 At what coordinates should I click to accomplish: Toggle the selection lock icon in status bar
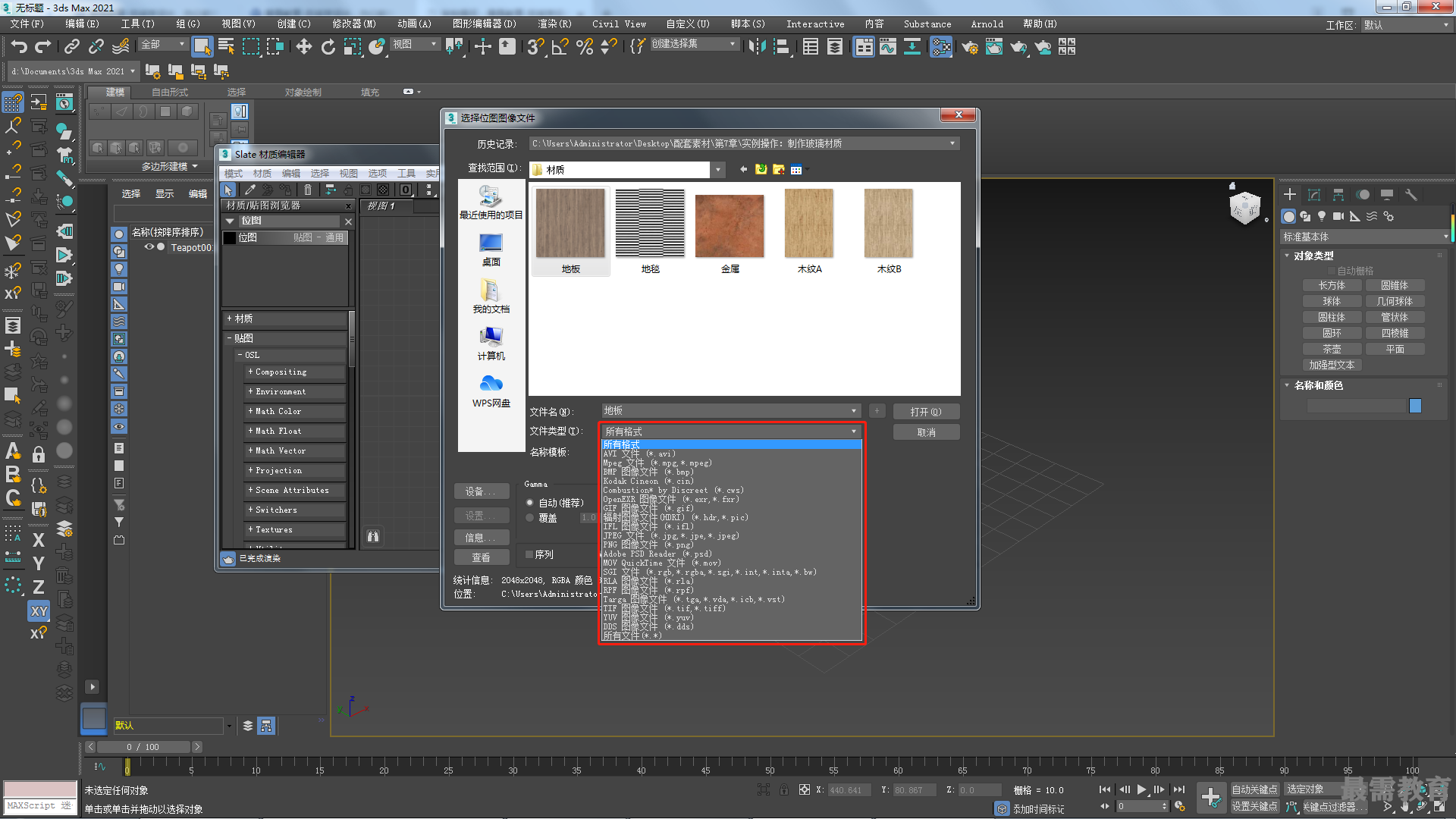[784, 789]
